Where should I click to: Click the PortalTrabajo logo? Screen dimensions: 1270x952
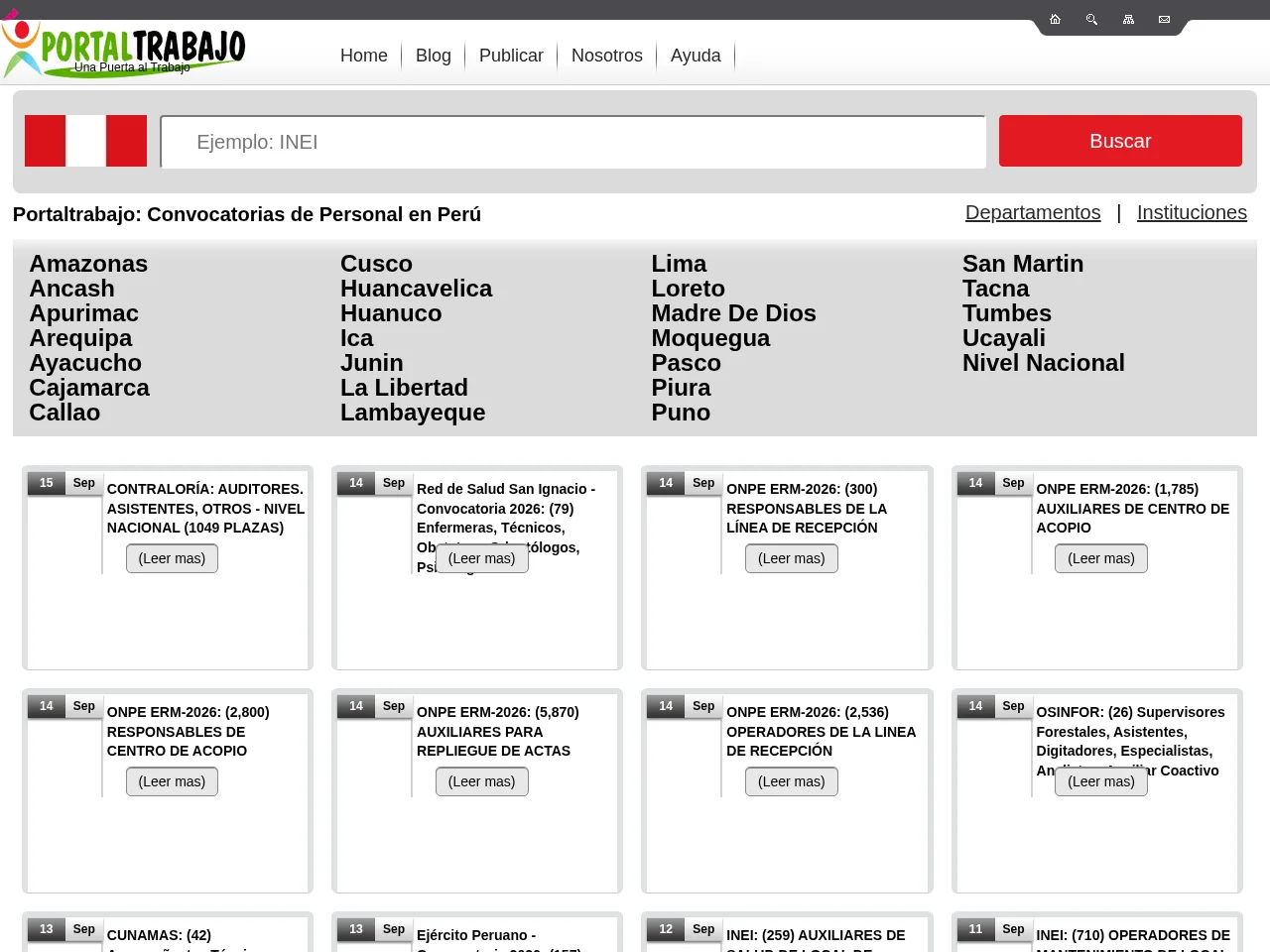(123, 45)
